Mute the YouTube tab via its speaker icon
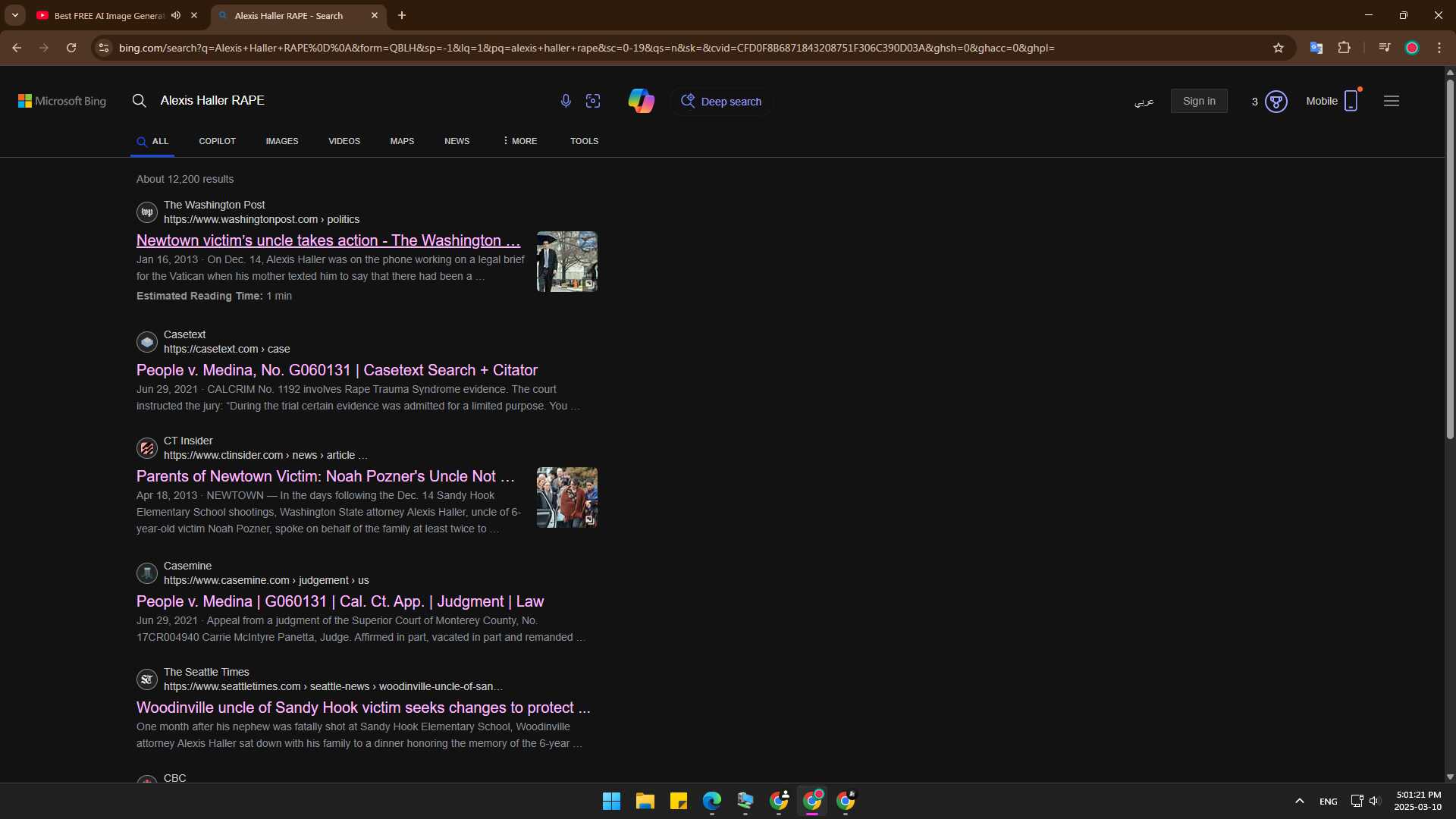 click(176, 15)
